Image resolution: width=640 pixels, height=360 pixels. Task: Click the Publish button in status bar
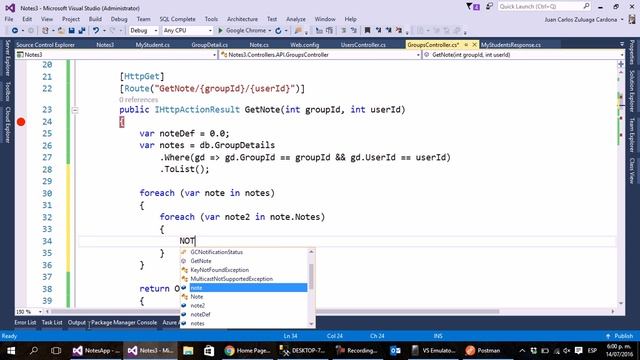(x=620, y=336)
